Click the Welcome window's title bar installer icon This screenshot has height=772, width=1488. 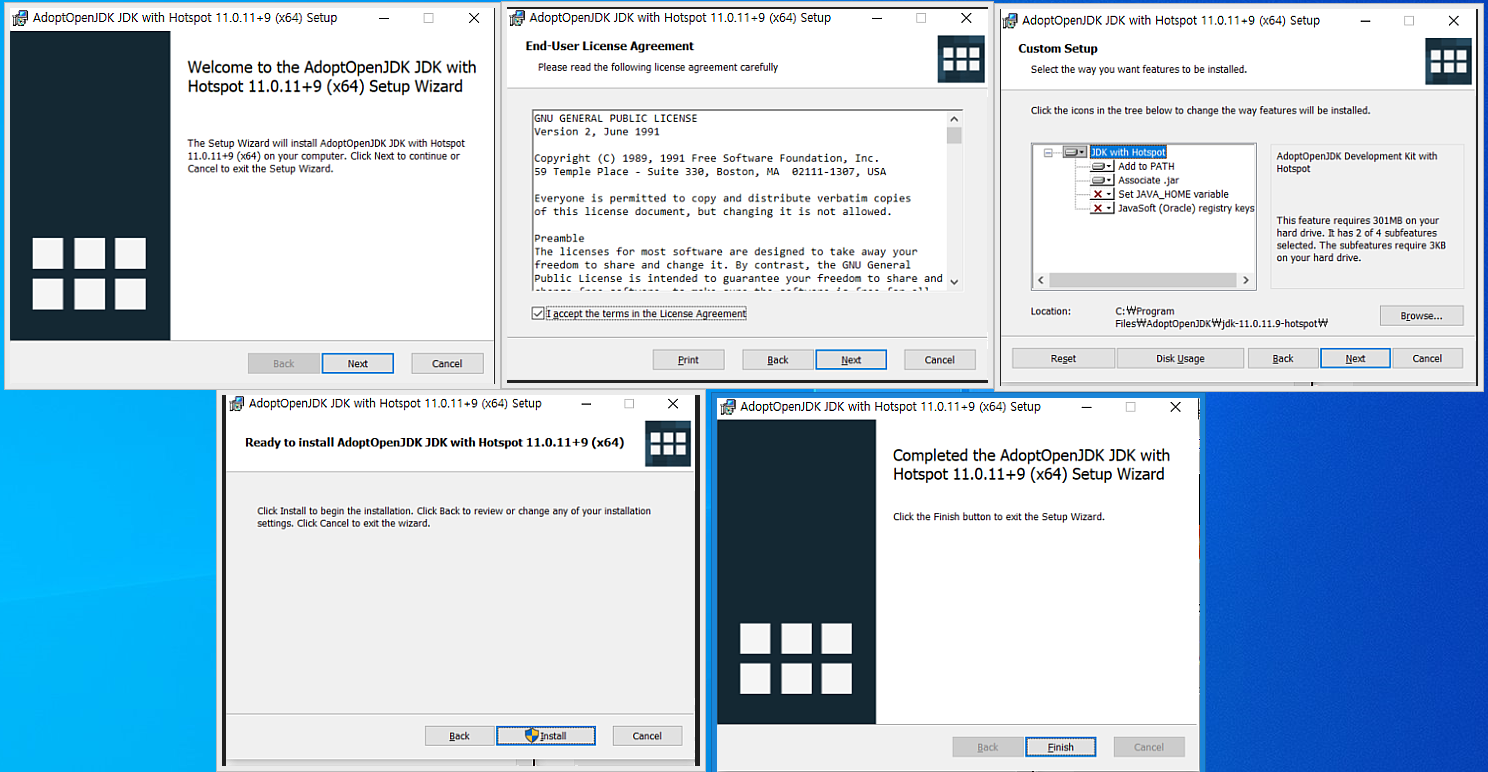(x=20, y=18)
